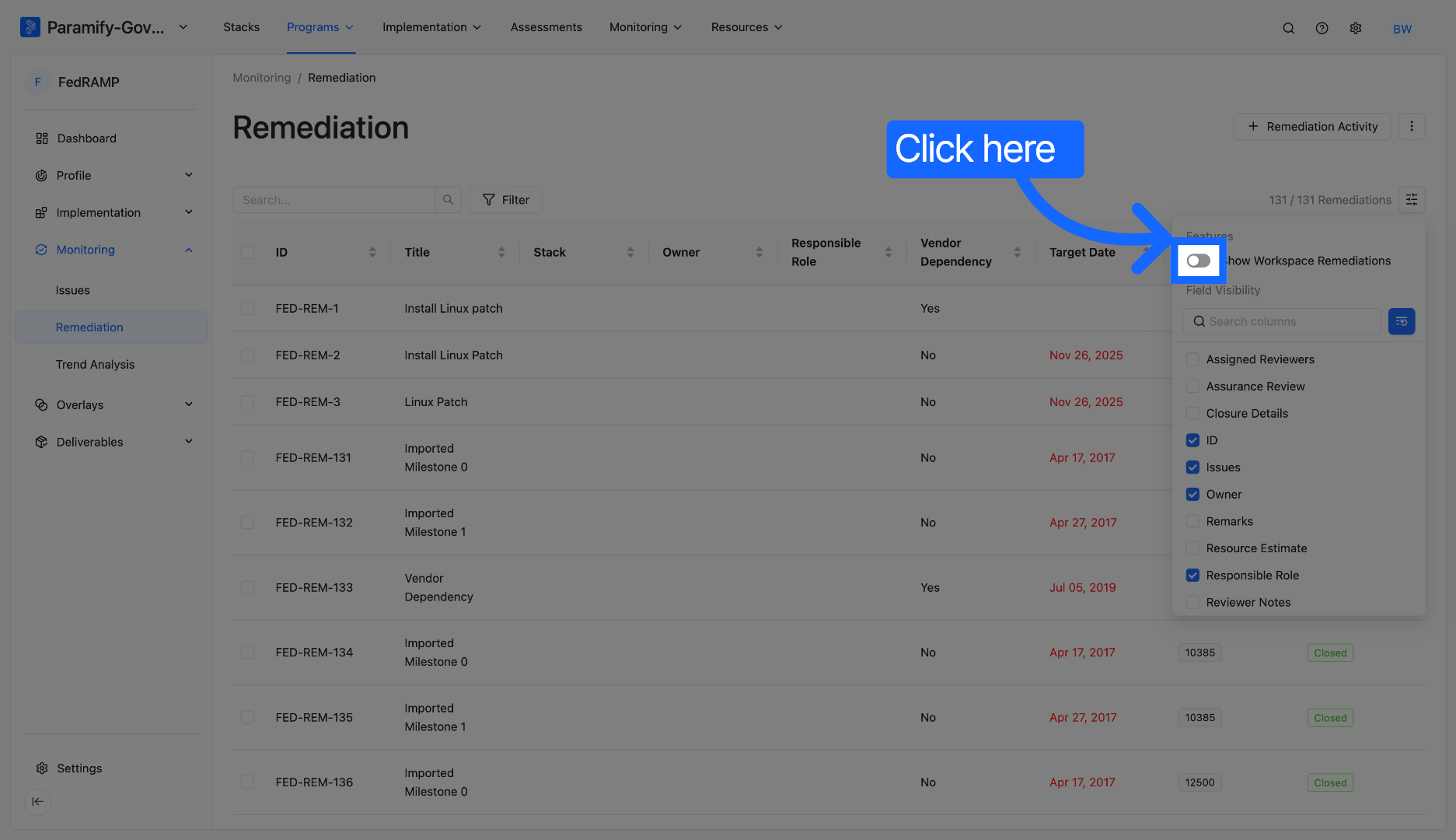This screenshot has height=840, width=1456.
Task: Check the Resource Estimate column box
Action: coord(1192,548)
